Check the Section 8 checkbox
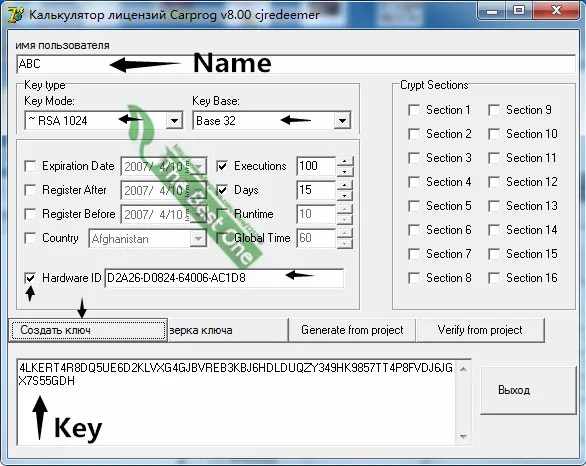Viewport: 586px width, 466px height. coord(414,278)
